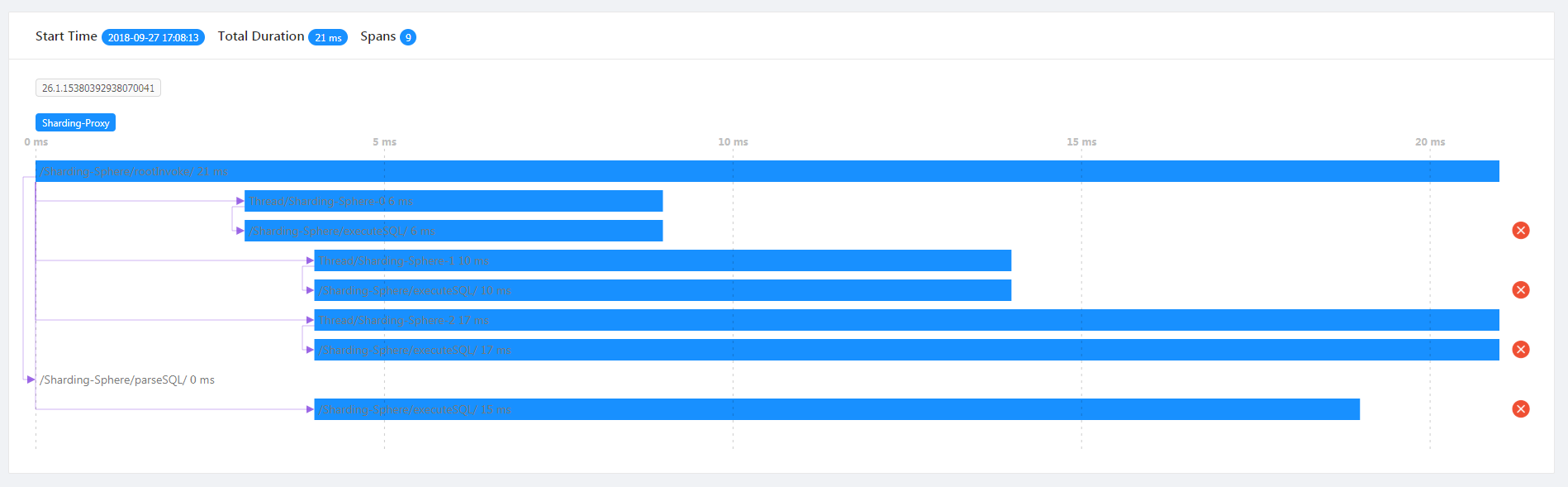Click trace ID 26.1.15380392938070041 tag
1568x487 pixels.
coord(98,88)
